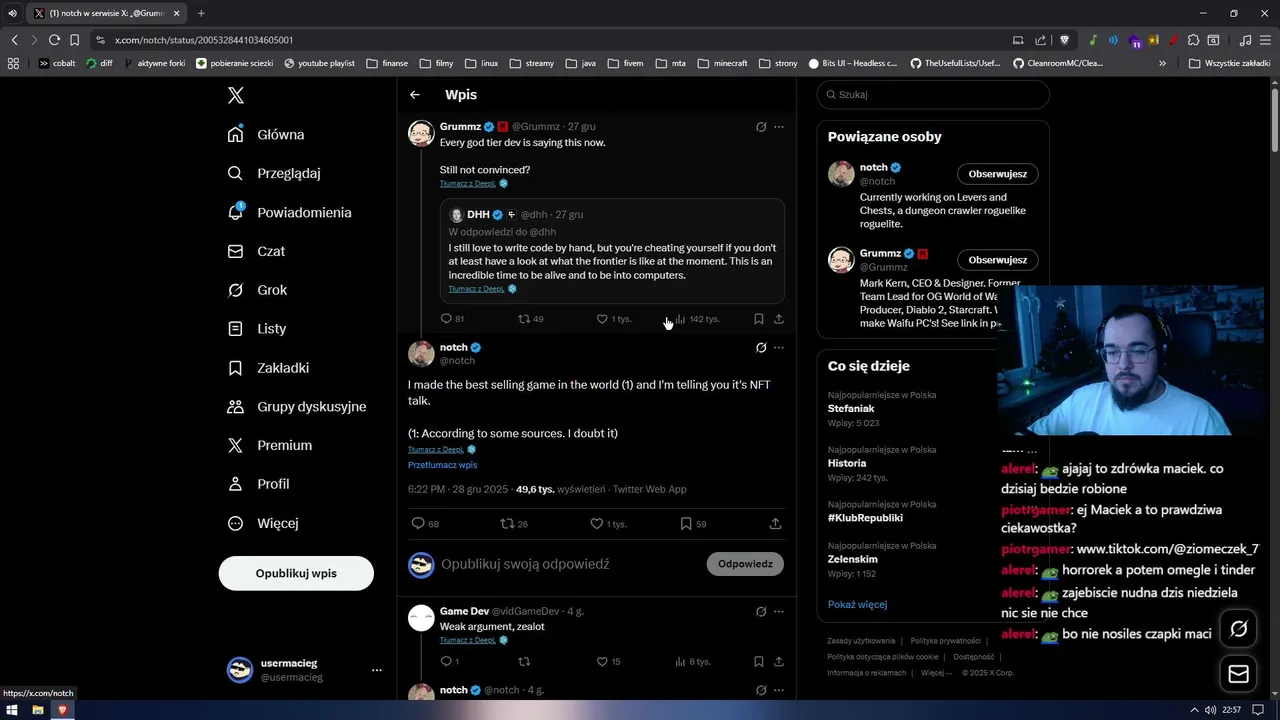Open Powiadomienia notifications
This screenshot has width=1280, height=720.
pos(290,212)
